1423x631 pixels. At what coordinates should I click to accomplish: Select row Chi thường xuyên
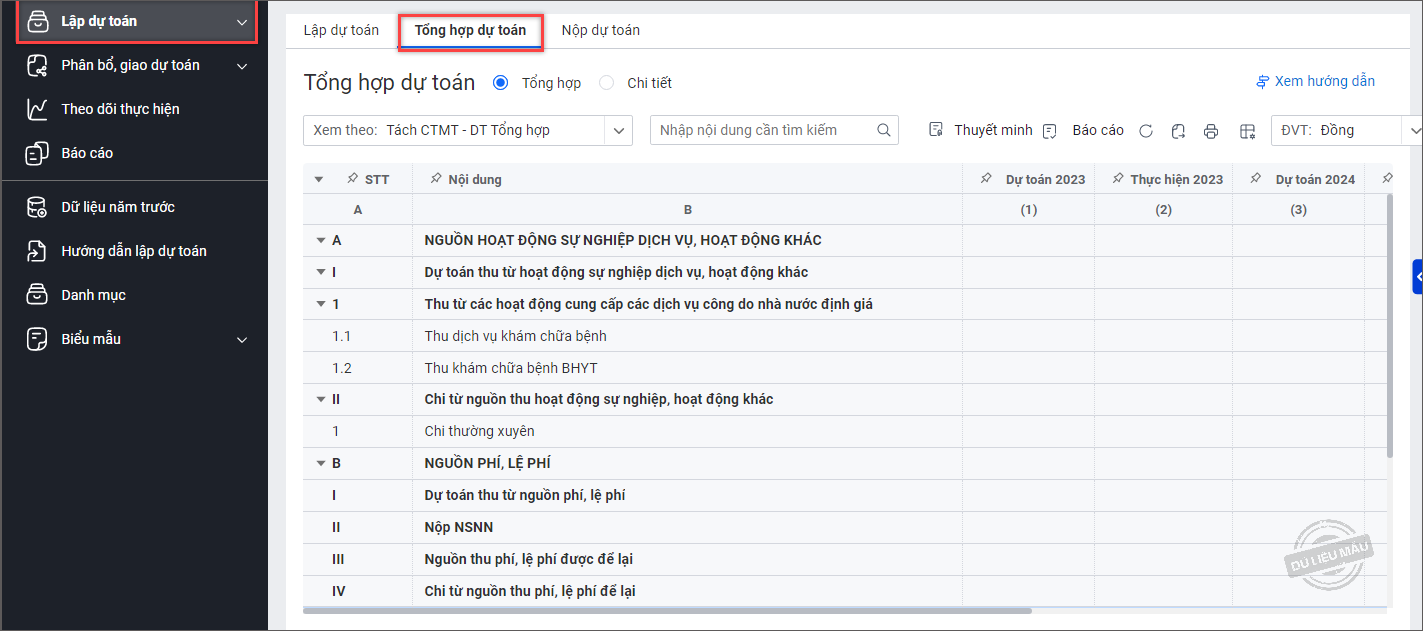coord(844,431)
